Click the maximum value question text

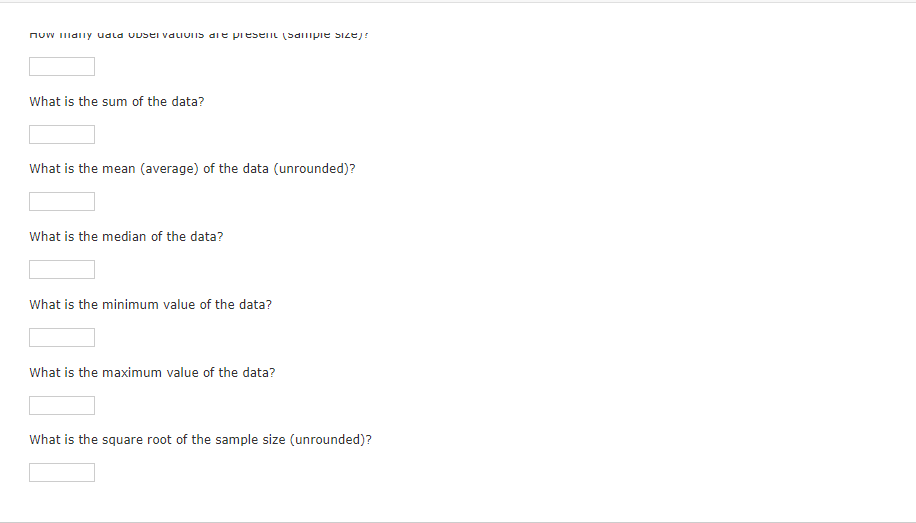pos(152,373)
